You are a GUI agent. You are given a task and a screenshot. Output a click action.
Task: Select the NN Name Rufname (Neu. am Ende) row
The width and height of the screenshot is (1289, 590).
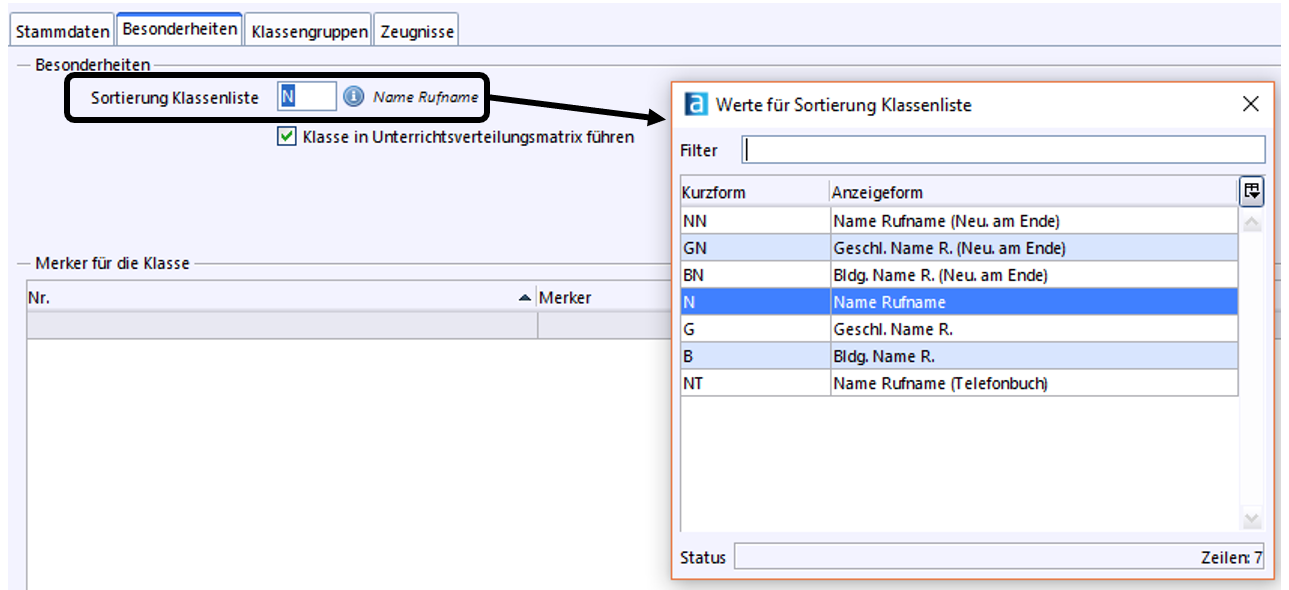[959, 221]
